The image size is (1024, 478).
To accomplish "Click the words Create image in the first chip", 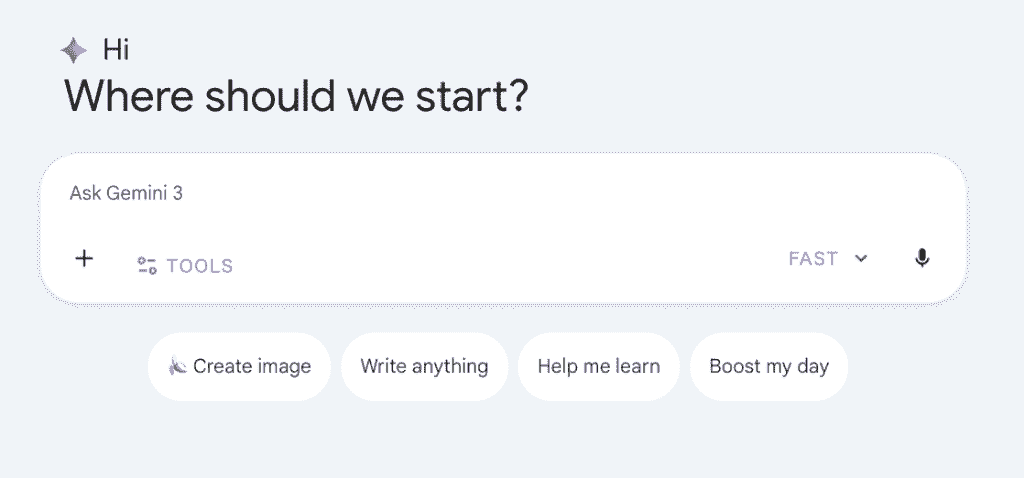I will click(252, 367).
